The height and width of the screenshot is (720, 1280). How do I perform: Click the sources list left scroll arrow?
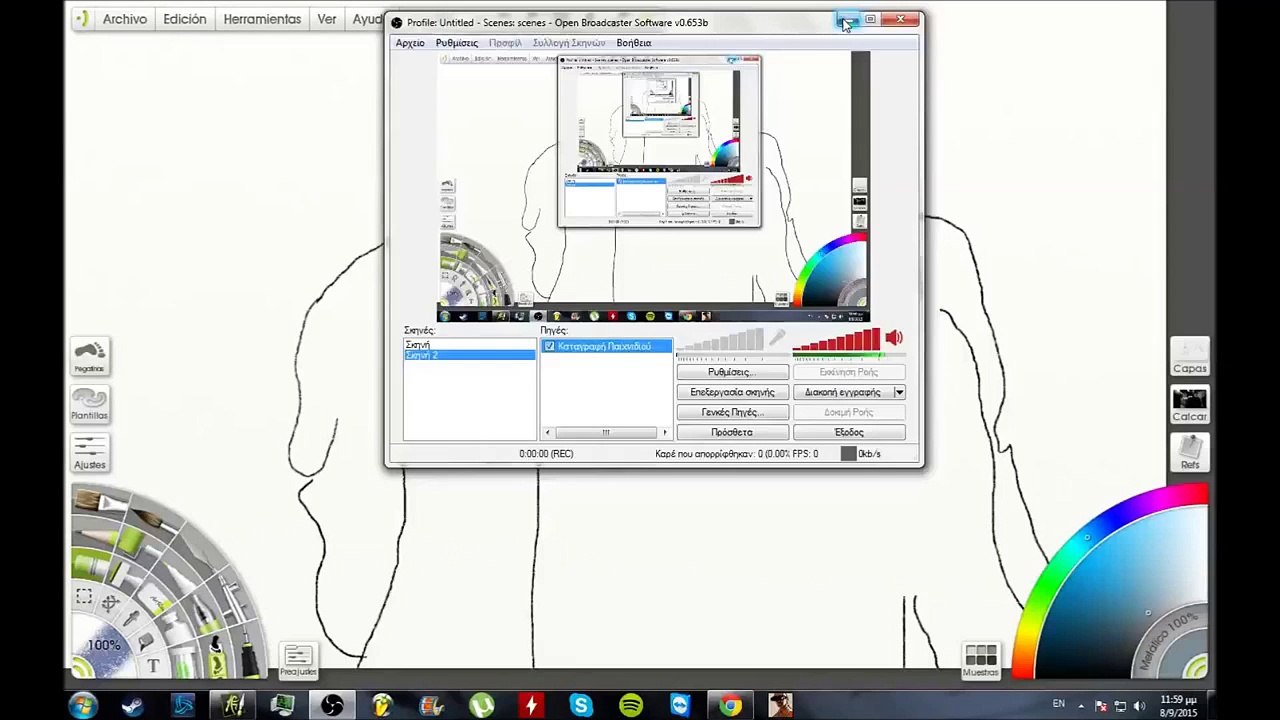tap(547, 432)
